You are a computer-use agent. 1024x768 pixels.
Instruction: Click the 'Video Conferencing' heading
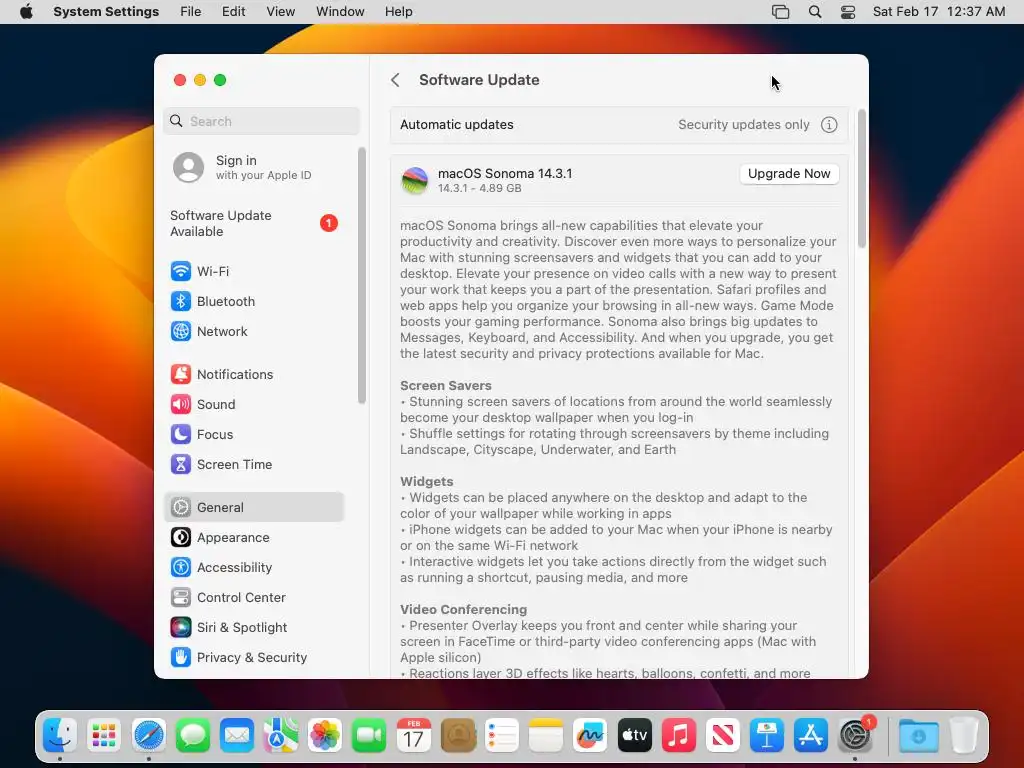coord(463,609)
